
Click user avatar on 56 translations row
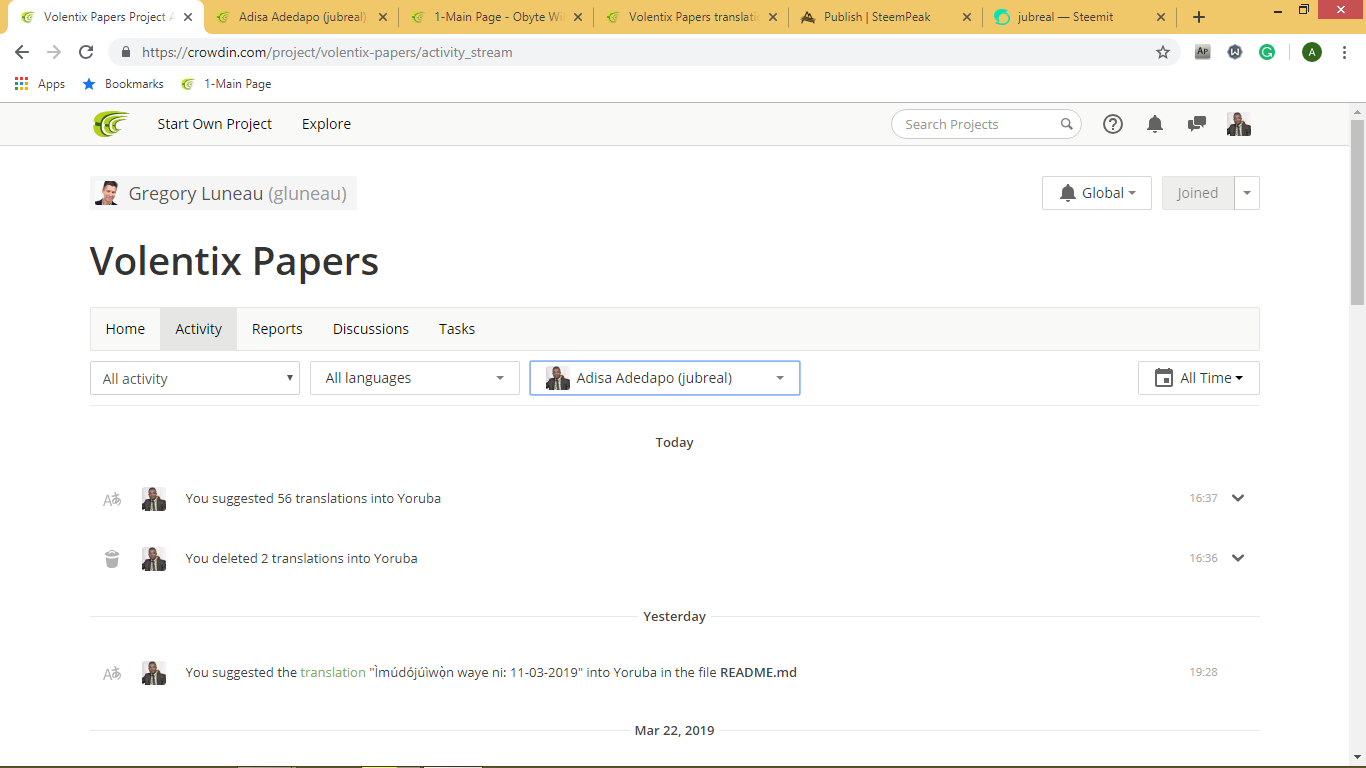pyautogui.click(x=154, y=499)
